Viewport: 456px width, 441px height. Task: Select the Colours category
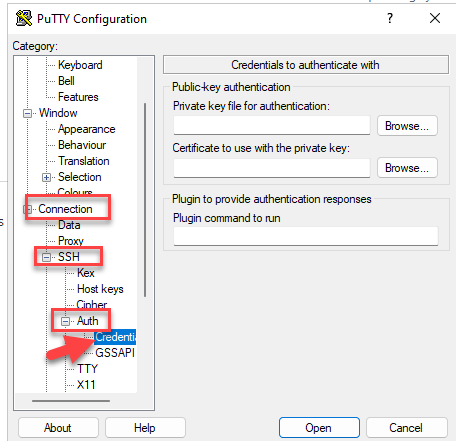coord(75,192)
